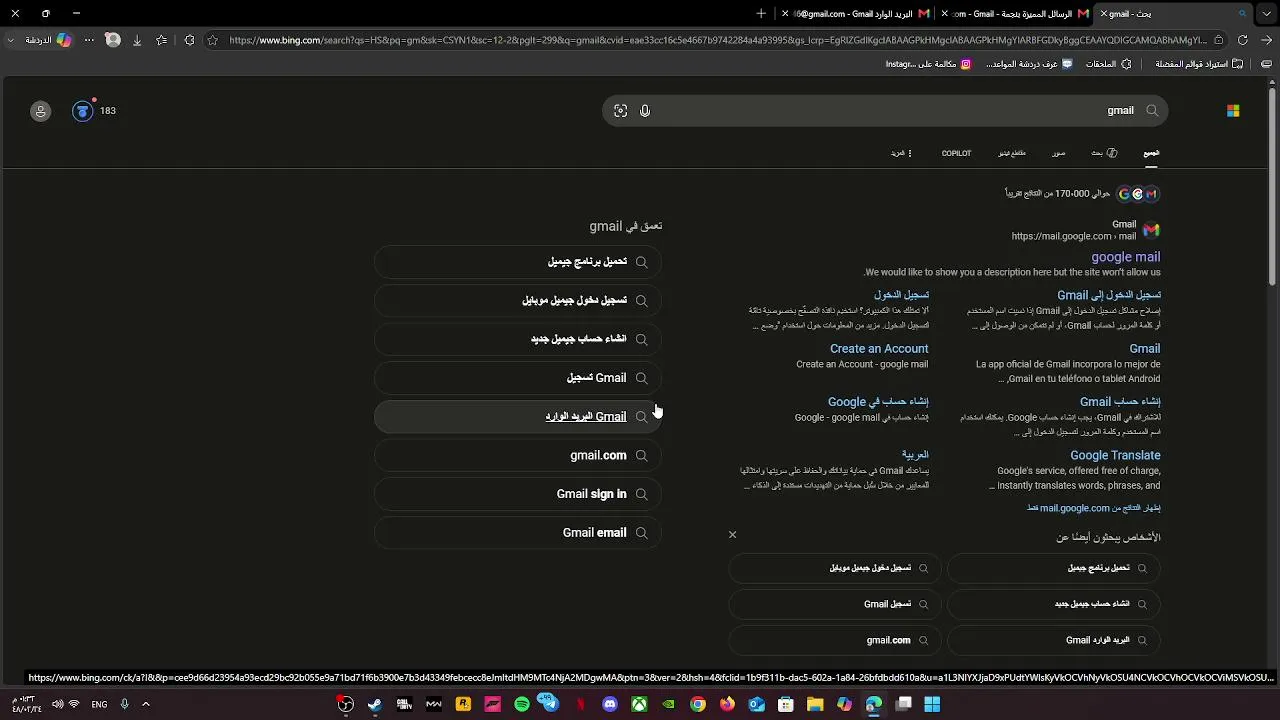Open Firefox from the taskbar
This screenshot has width=1280, height=720.
click(x=727, y=704)
